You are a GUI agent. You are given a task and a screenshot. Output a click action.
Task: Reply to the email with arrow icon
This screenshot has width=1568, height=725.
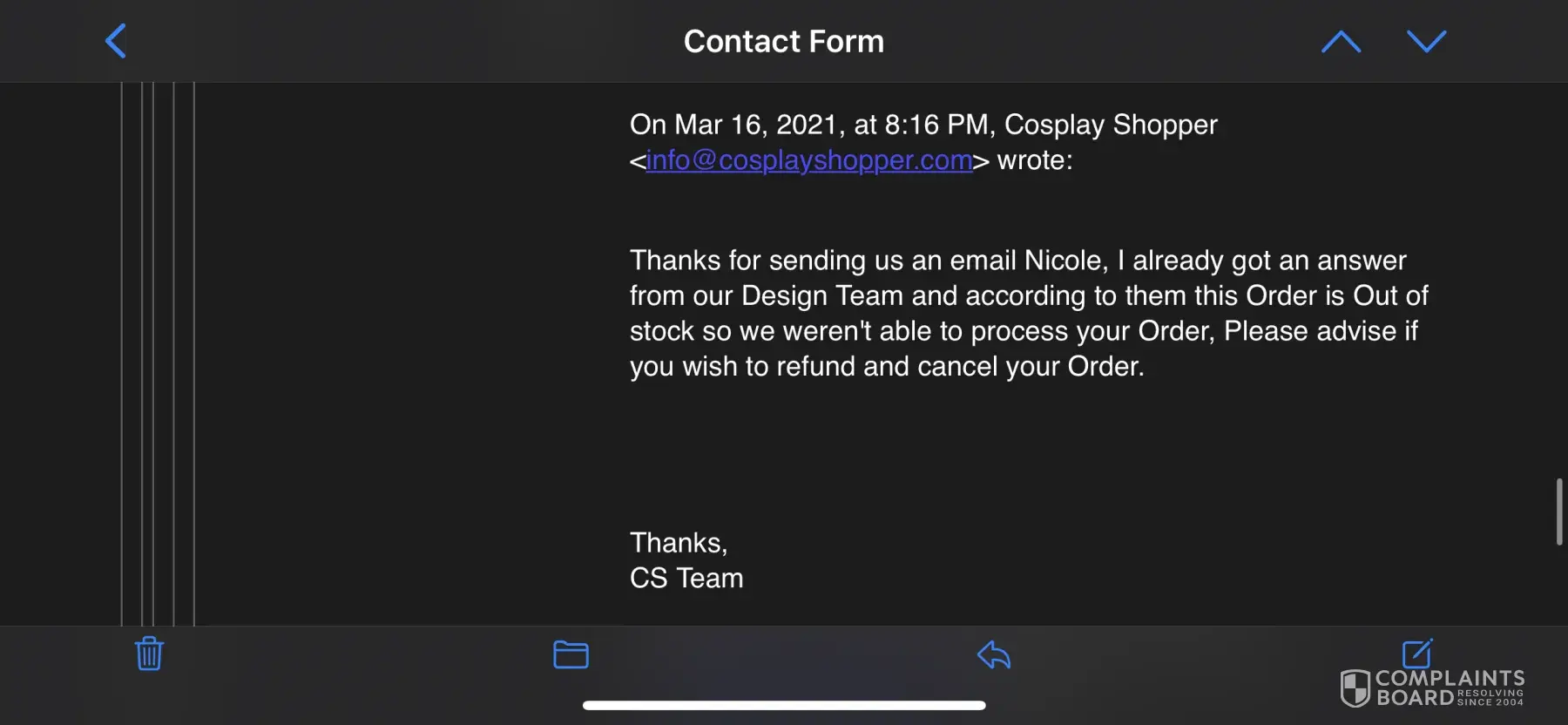[x=993, y=654]
